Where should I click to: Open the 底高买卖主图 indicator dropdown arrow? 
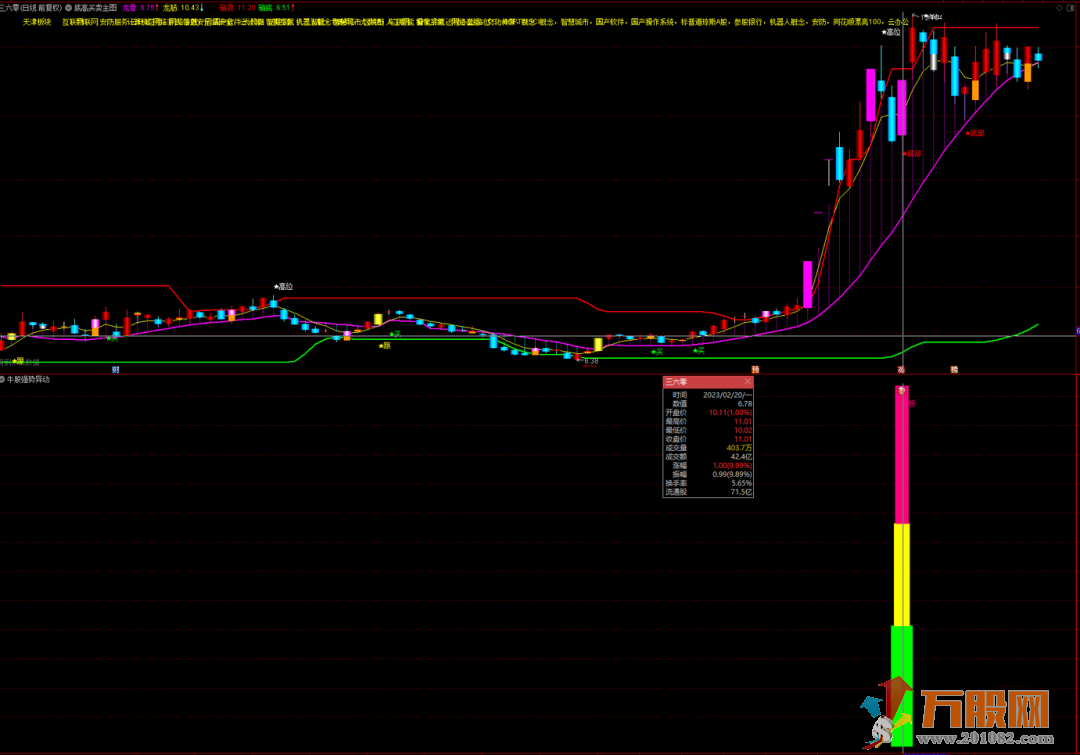(69, 8)
